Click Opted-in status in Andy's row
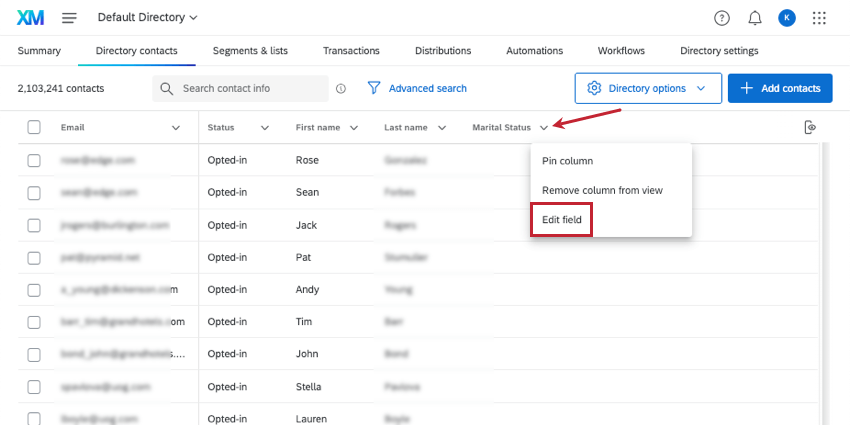The height and width of the screenshot is (425, 850). click(227, 290)
